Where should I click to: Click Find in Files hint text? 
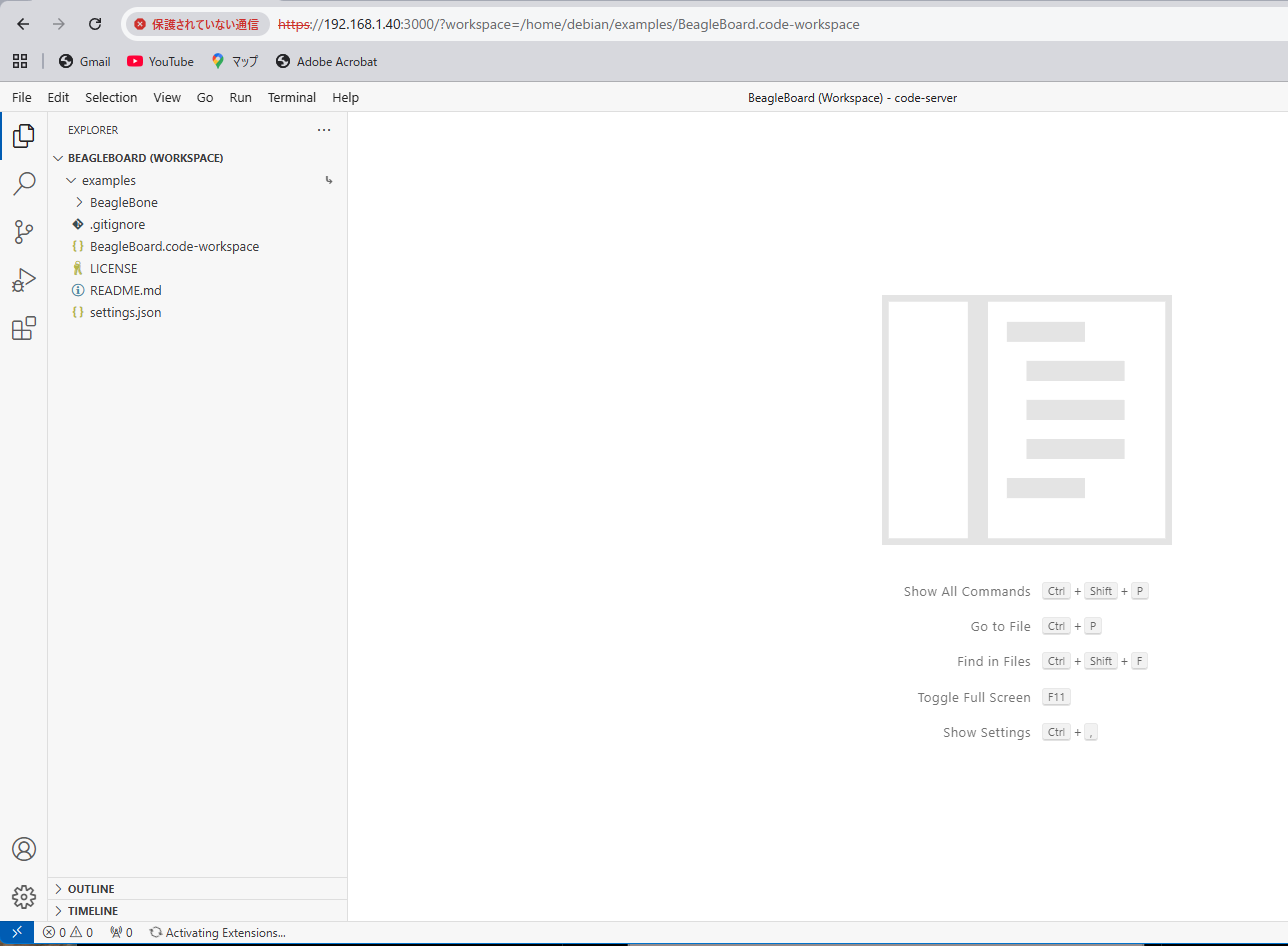point(994,661)
